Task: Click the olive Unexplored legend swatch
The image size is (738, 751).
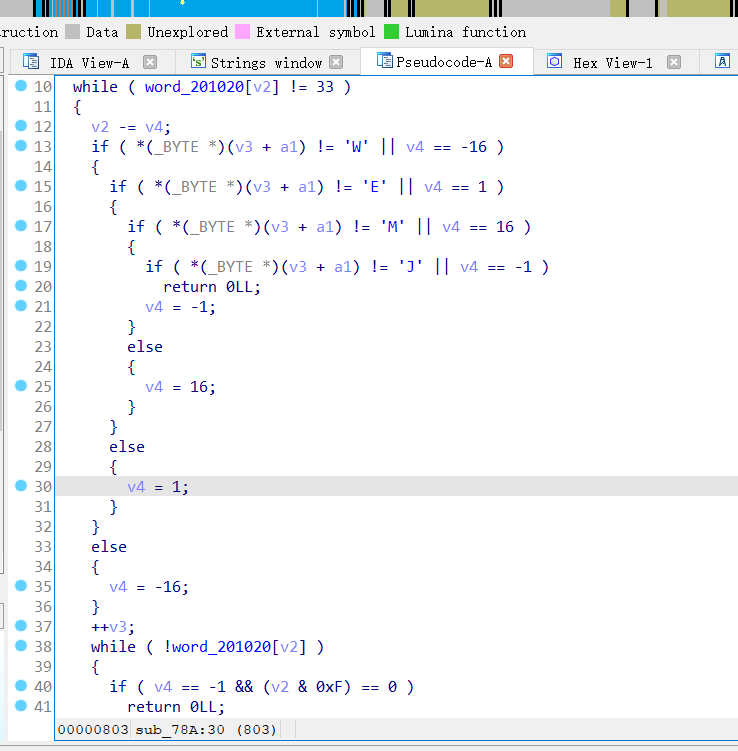Action: click(x=134, y=32)
